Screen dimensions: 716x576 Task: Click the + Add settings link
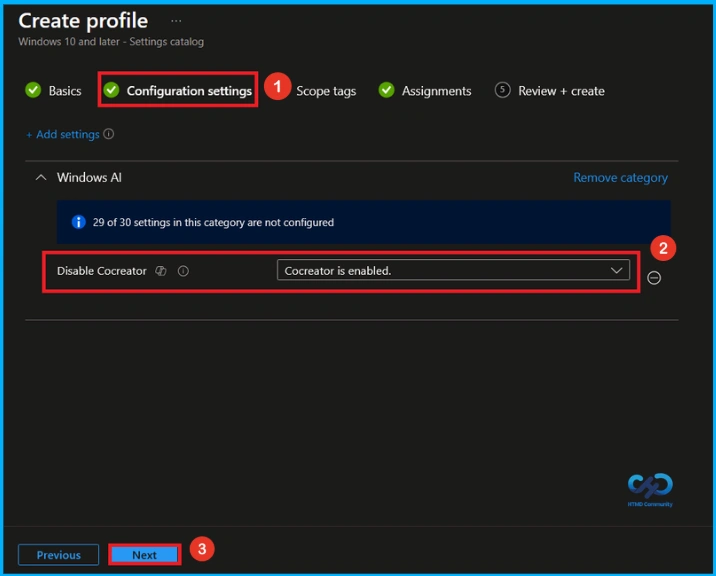[63, 134]
